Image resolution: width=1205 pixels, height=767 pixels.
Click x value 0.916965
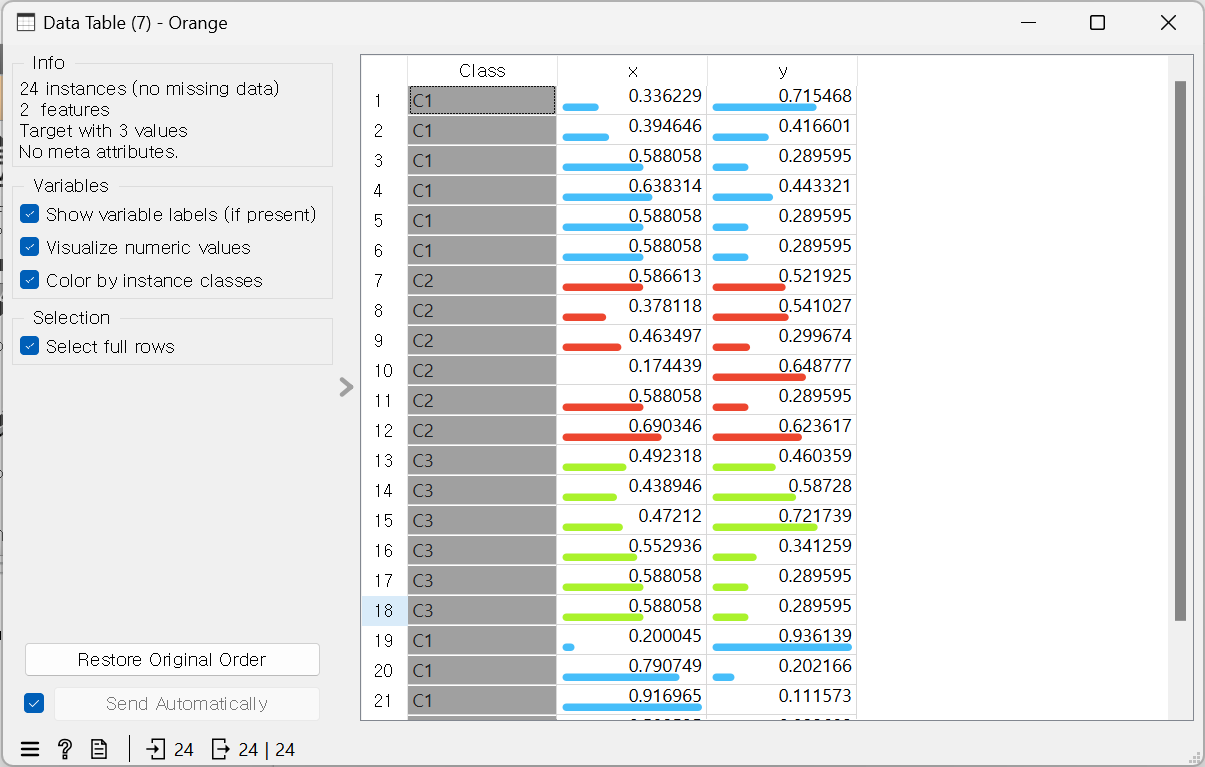pyautogui.click(x=665, y=696)
